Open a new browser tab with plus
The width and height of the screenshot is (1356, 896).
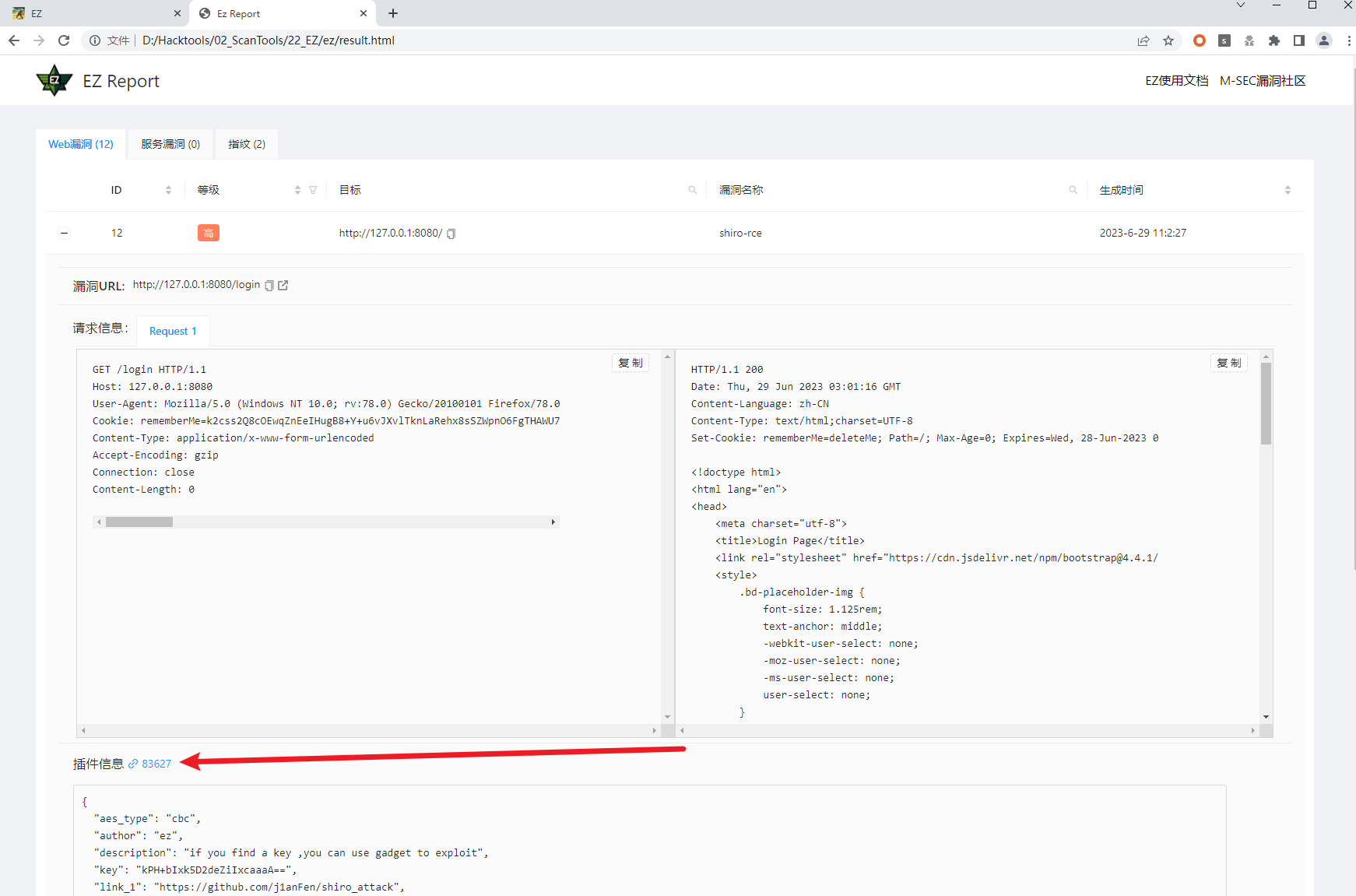coord(393,13)
